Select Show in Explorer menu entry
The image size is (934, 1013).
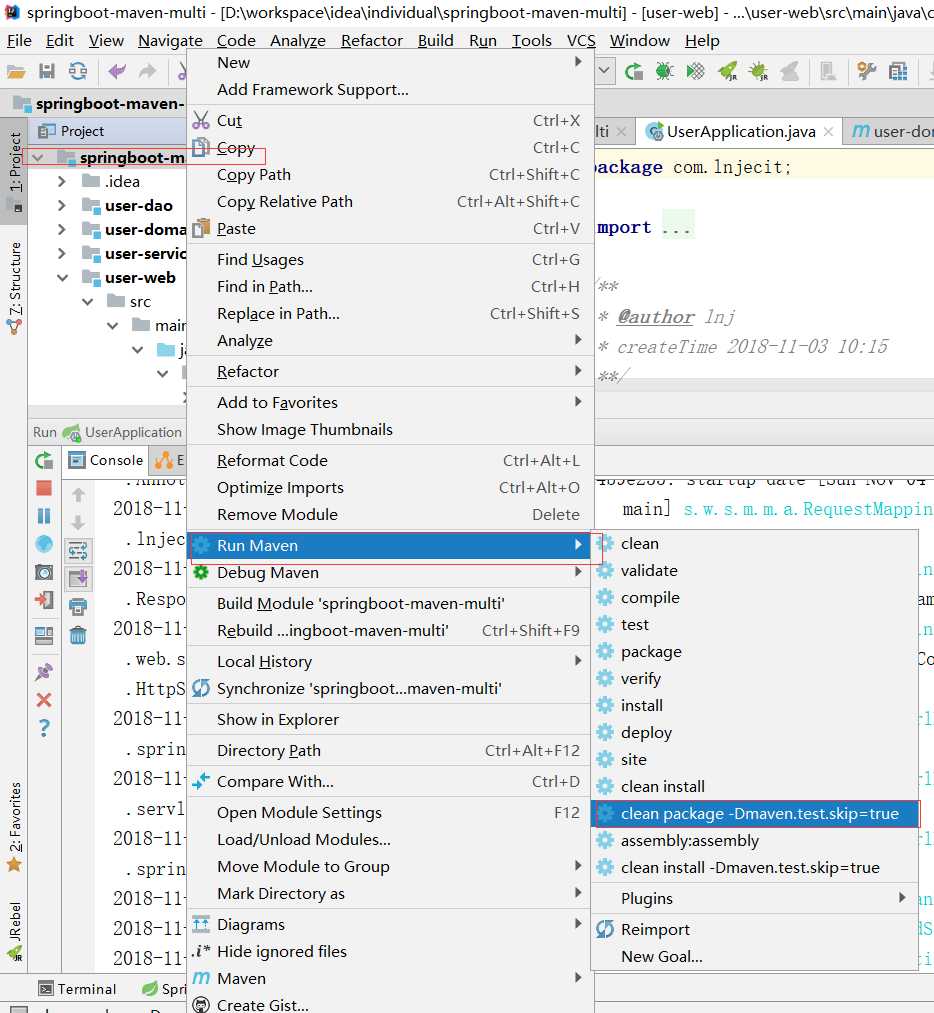click(x=390, y=719)
